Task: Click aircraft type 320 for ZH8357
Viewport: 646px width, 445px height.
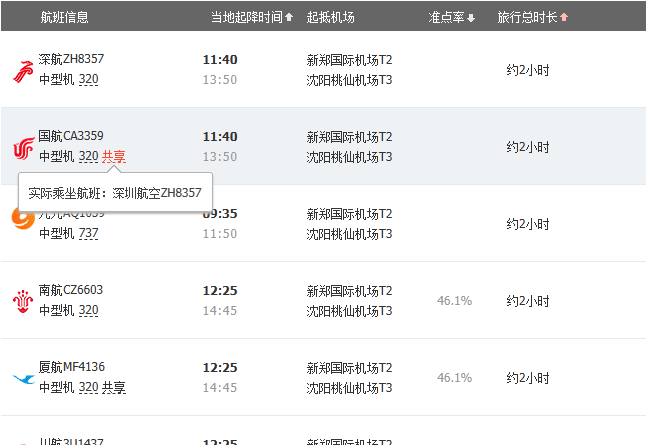Action: coord(88,79)
